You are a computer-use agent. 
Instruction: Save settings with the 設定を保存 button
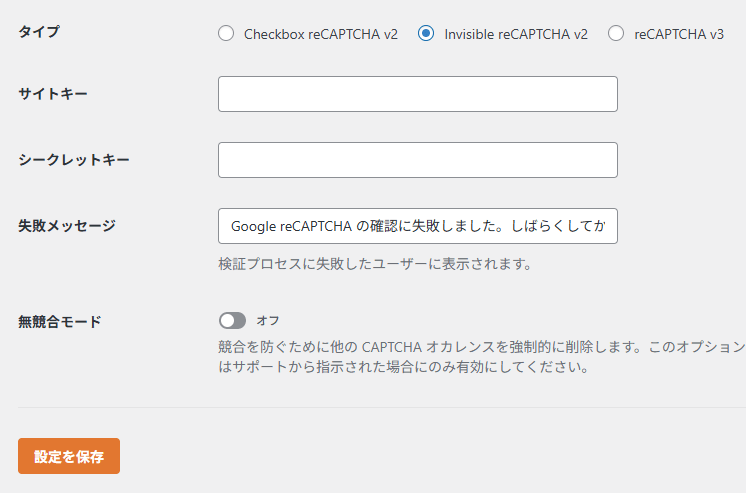[x=69, y=456]
